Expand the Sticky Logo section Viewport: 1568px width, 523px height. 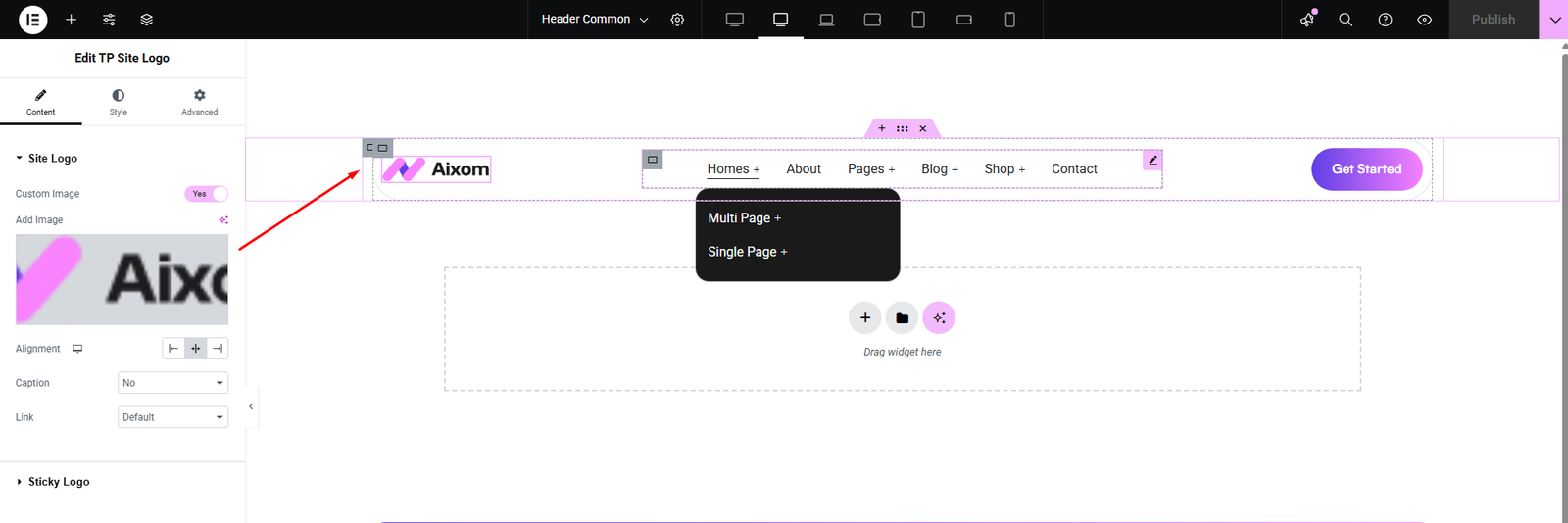[x=59, y=482]
